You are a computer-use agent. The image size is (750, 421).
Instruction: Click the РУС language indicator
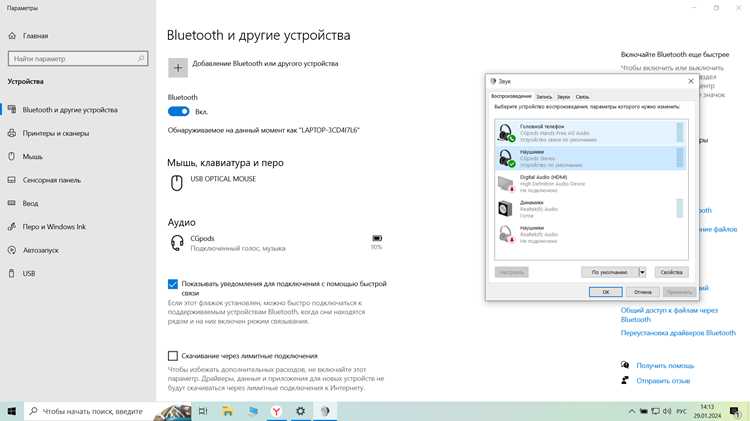pos(682,411)
